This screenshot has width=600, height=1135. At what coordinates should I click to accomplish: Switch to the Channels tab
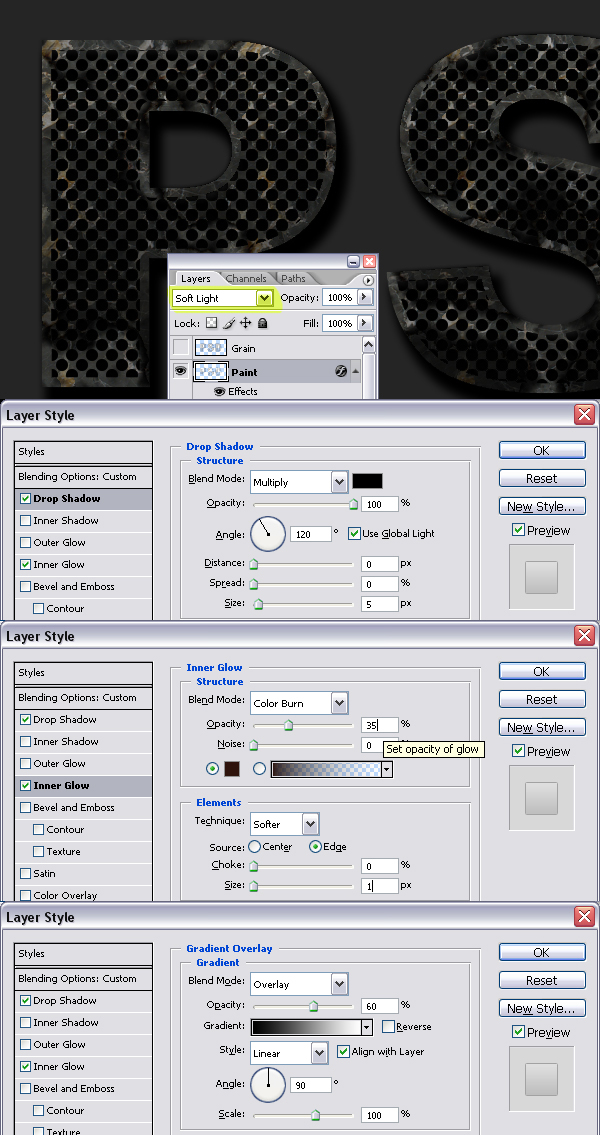coord(245,278)
